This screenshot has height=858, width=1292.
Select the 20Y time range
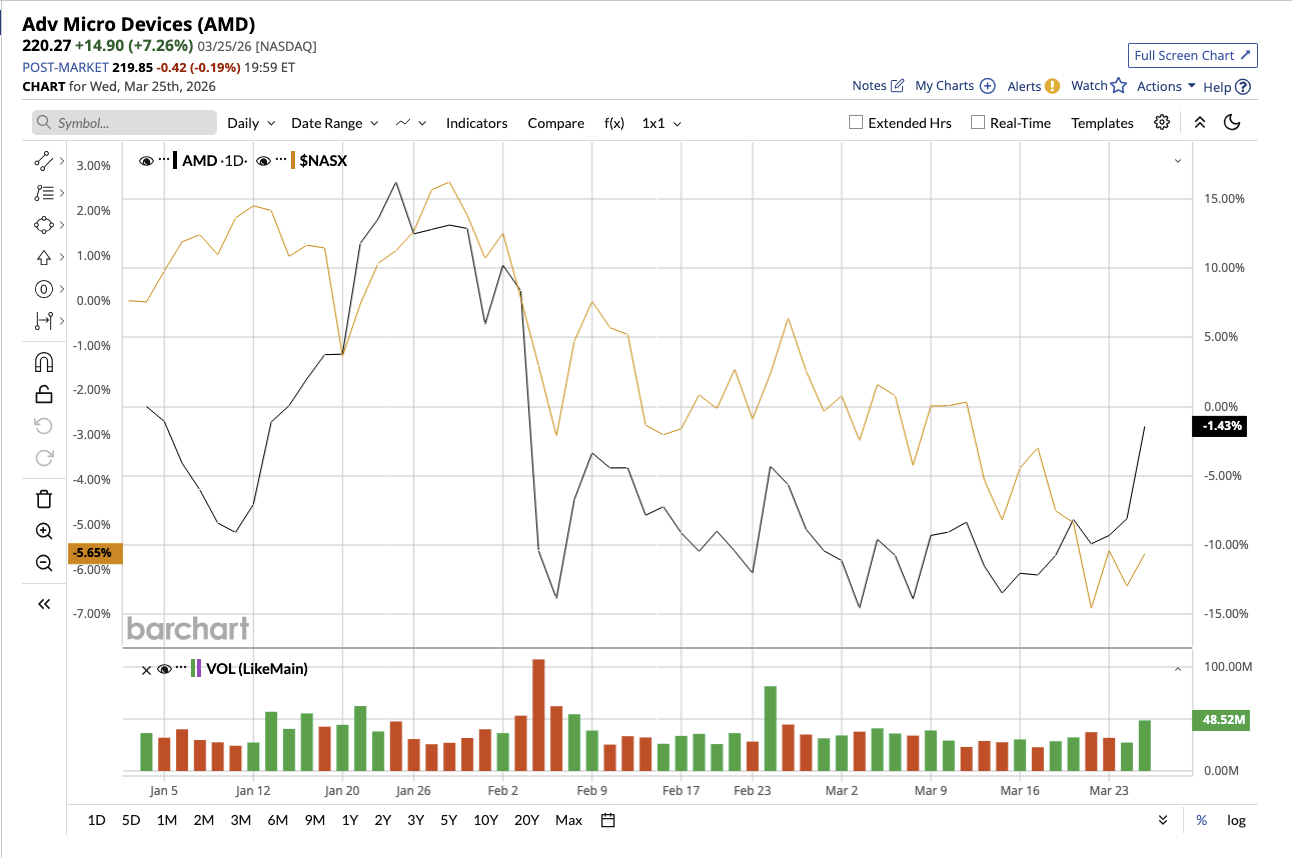tap(527, 820)
